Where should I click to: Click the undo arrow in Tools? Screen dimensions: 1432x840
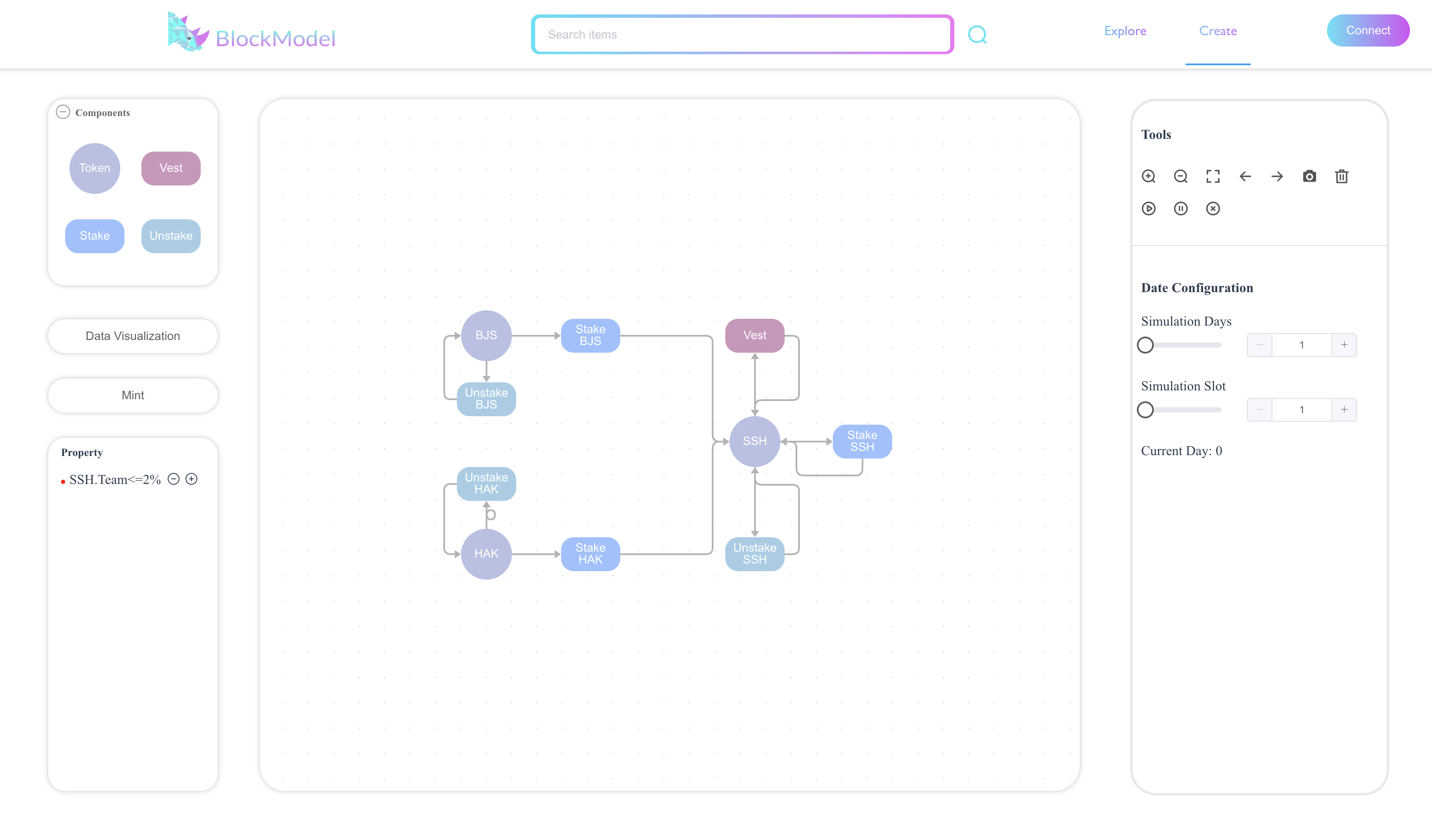1245,177
